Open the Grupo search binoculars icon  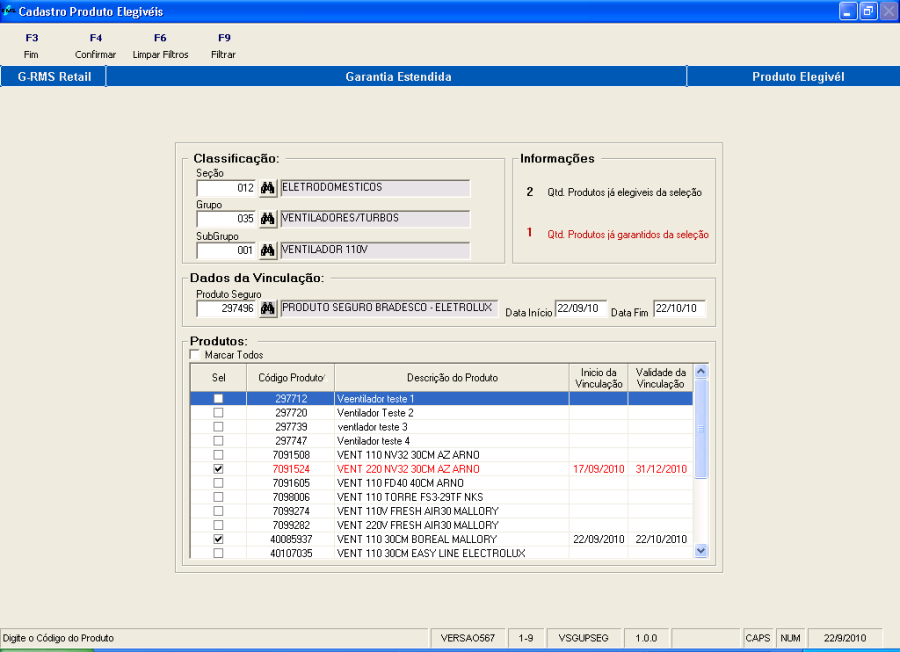tap(267, 219)
